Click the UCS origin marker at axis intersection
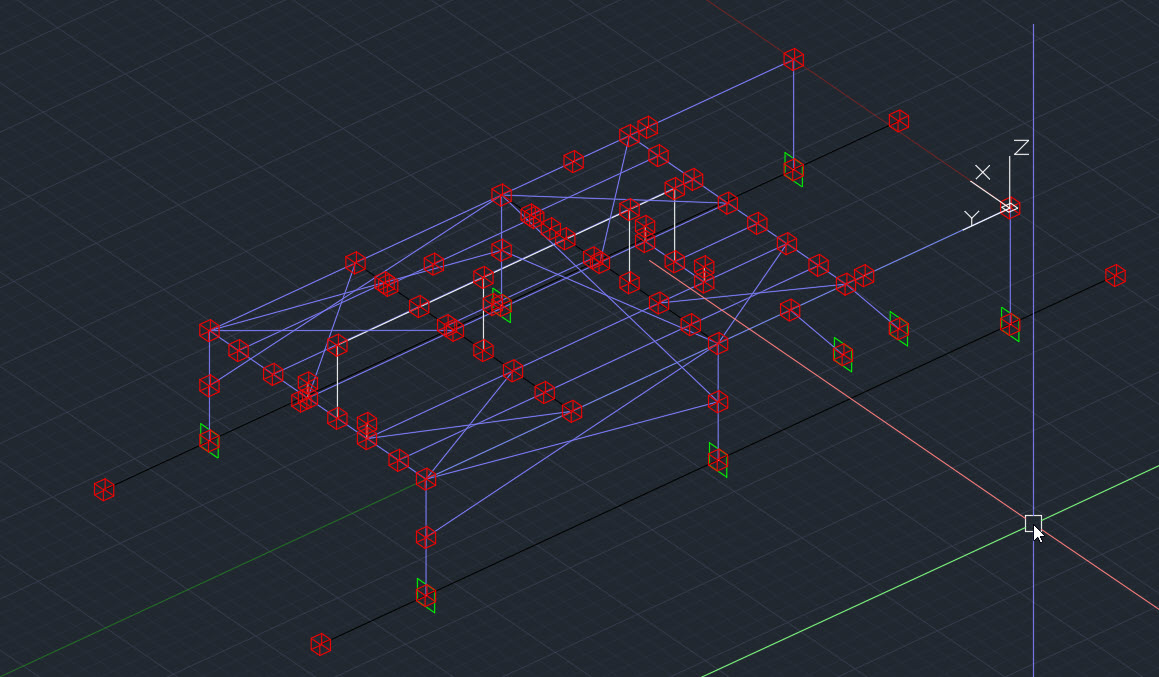This screenshot has height=677, width=1159. [1009, 208]
